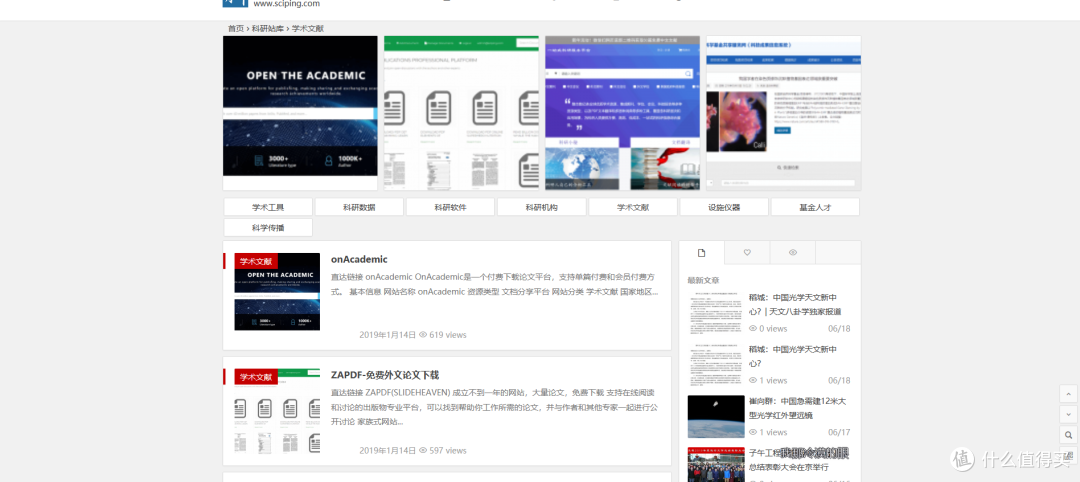Switch to the eye most-viewed tab
Viewport: 1080px width, 482px height.
pyautogui.click(x=792, y=253)
